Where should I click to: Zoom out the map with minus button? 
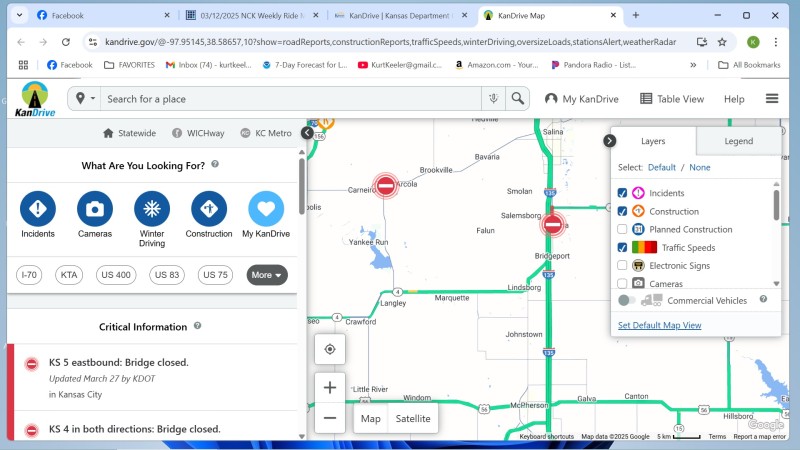coord(330,418)
